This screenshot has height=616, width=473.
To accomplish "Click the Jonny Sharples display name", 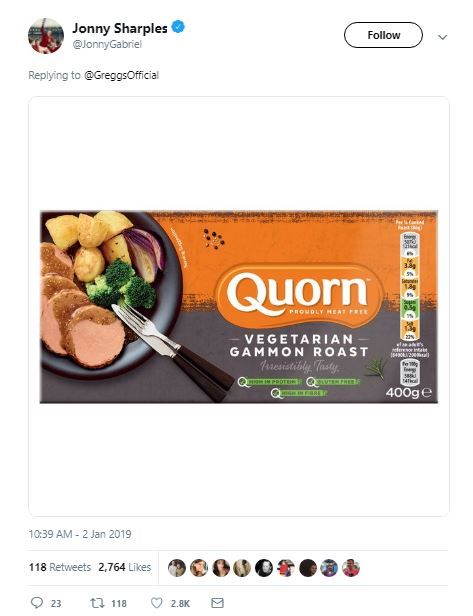I will [120, 28].
